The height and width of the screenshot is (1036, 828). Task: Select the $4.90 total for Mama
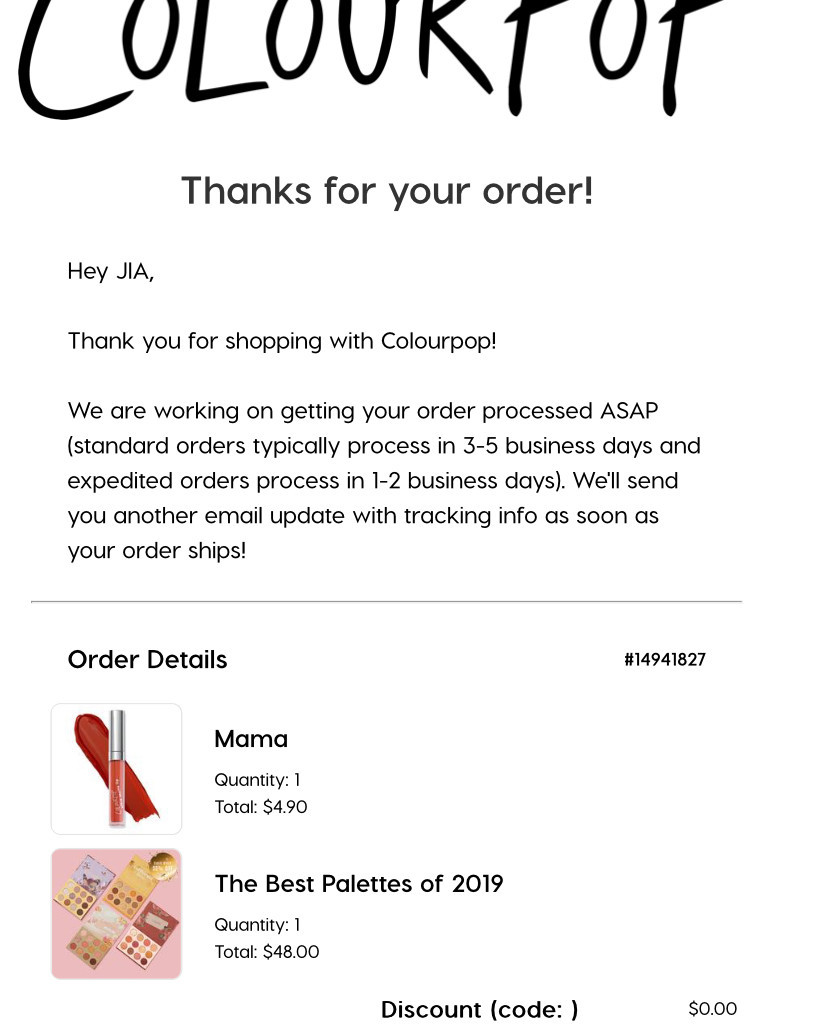click(285, 807)
